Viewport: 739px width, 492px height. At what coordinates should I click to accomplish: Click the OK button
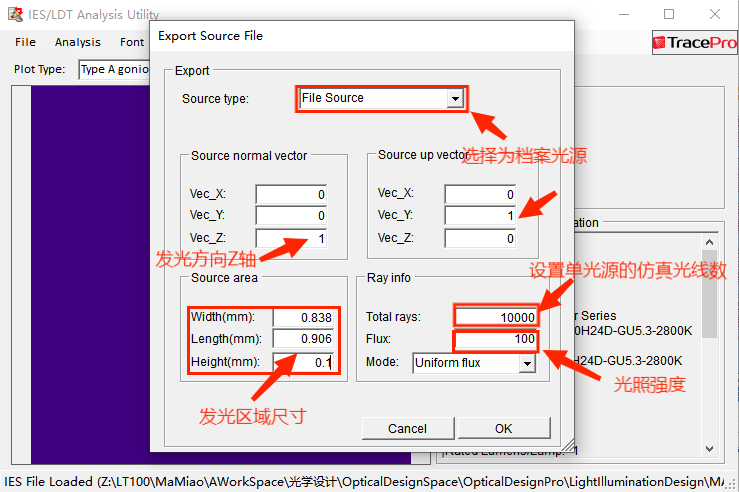504,428
